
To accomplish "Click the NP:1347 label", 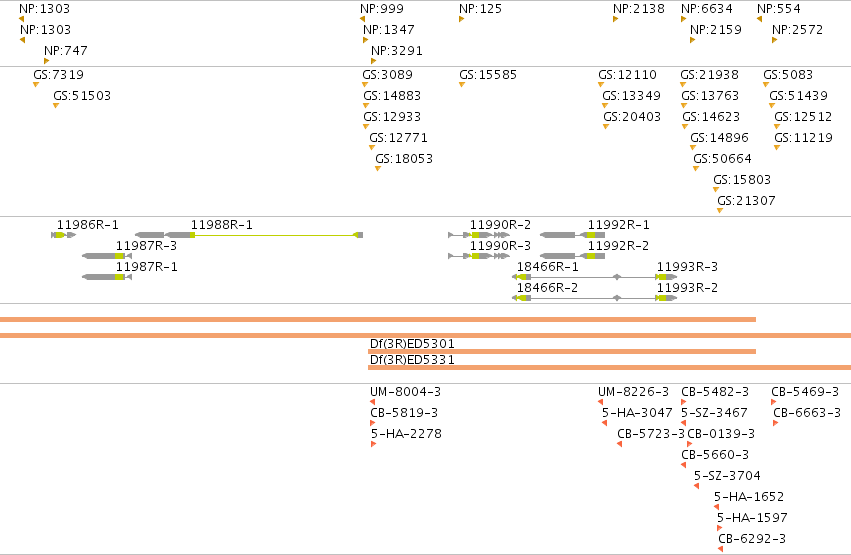I will [x=389, y=30].
